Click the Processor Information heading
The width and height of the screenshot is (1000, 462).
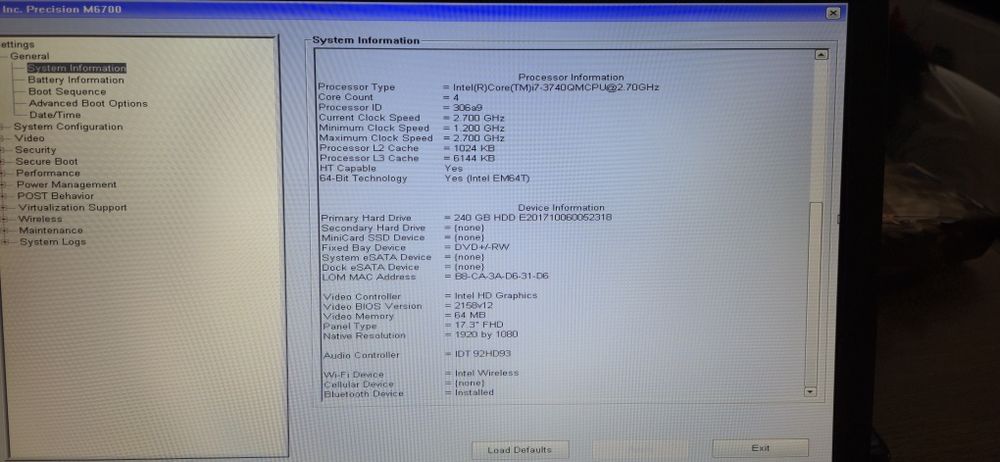(x=571, y=77)
